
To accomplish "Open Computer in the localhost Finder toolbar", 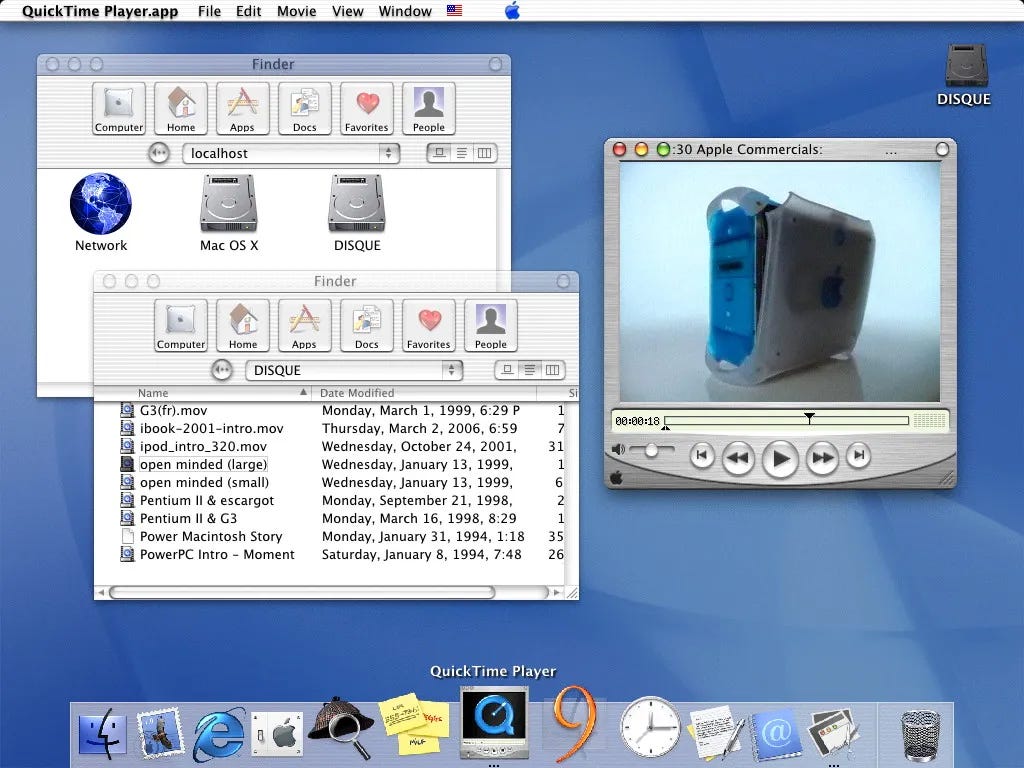I will click(x=118, y=108).
